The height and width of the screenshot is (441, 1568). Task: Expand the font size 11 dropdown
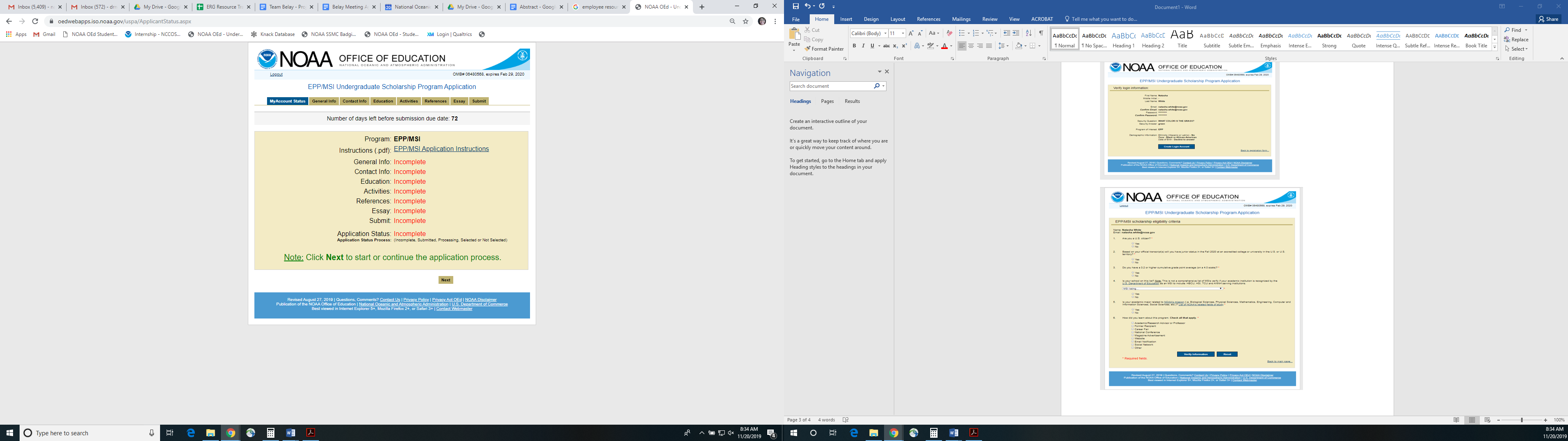coord(903,33)
